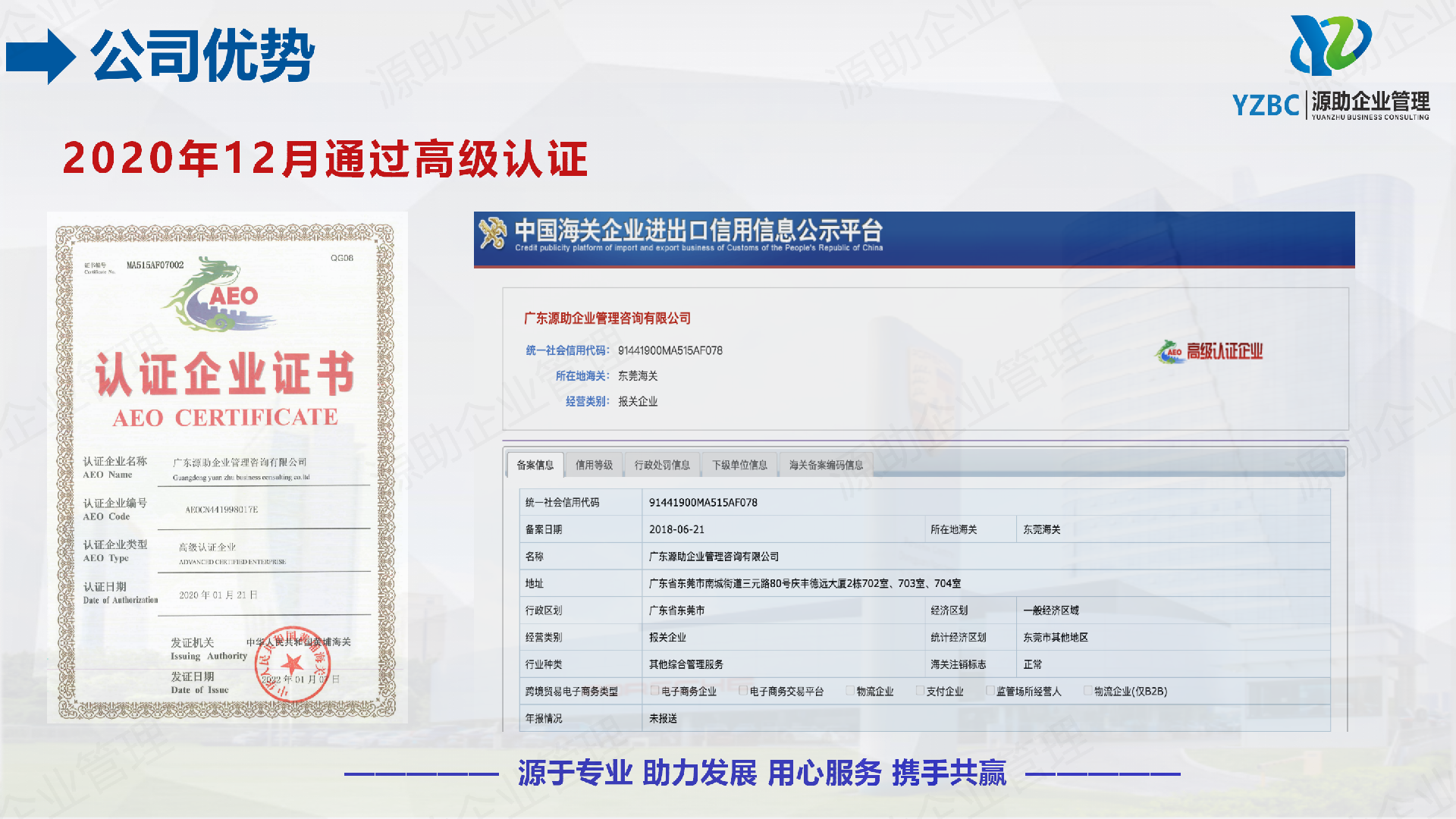This screenshot has height=819, width=1456.
Task: Click the 中国海关企业进出口信用信息公示平台 banner title
Action: [698, 229]
